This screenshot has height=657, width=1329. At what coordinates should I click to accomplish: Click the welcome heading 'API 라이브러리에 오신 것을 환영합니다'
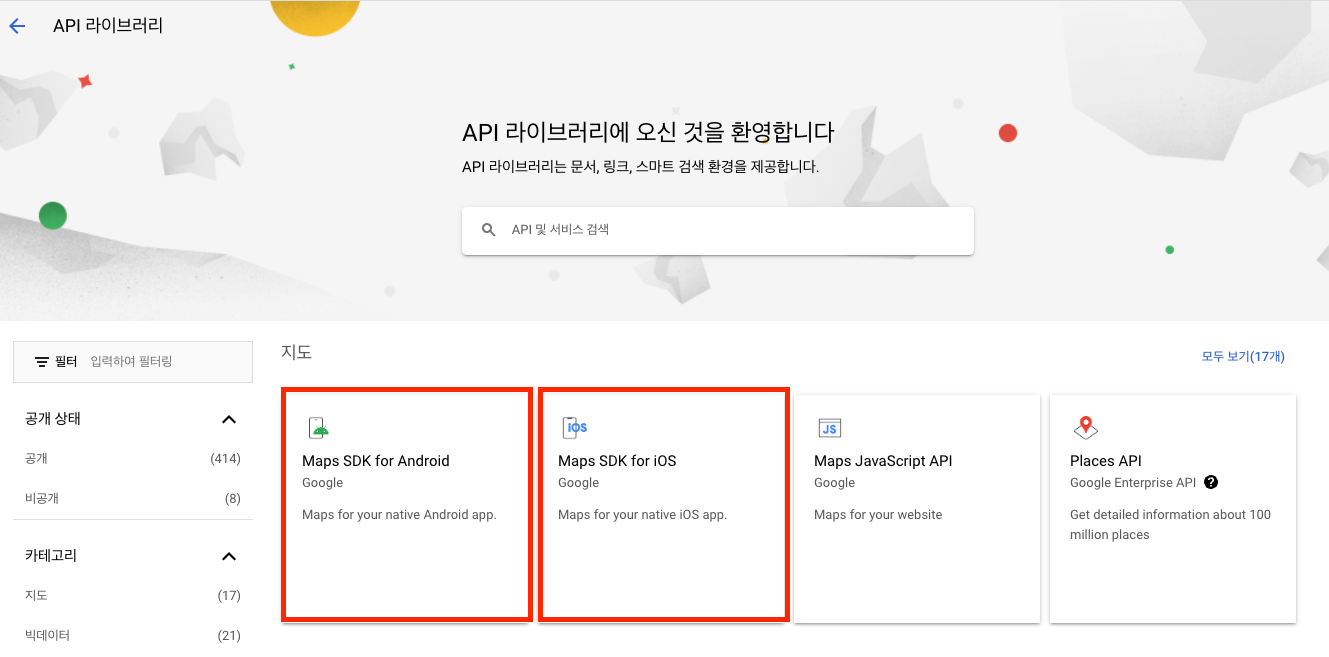[648, 132]
